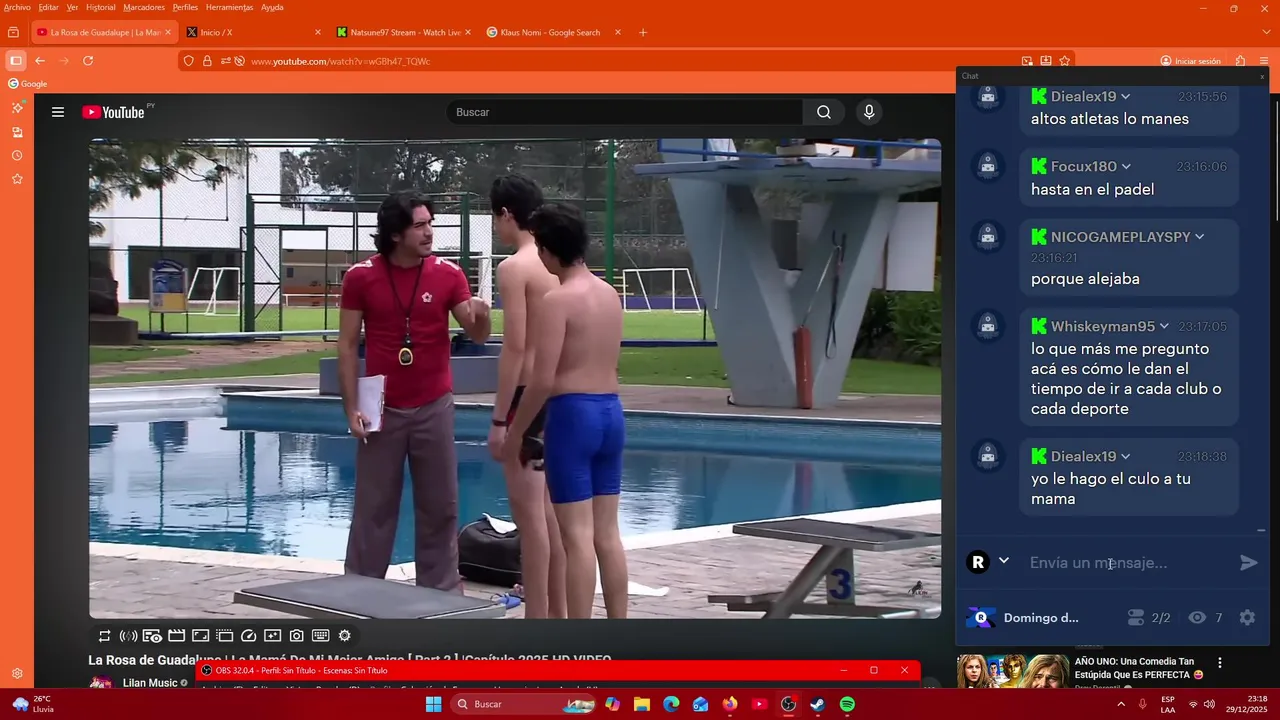The width and height of the screenshot is (1280, 720).
Task: Click the sparkle filters icon in video toolbar
Action: [272, 636]
